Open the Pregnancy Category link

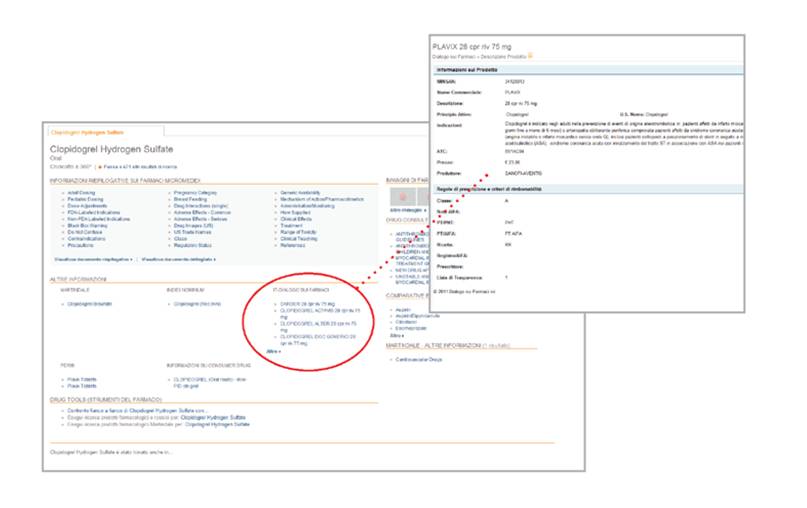click(x=195, y=193)
